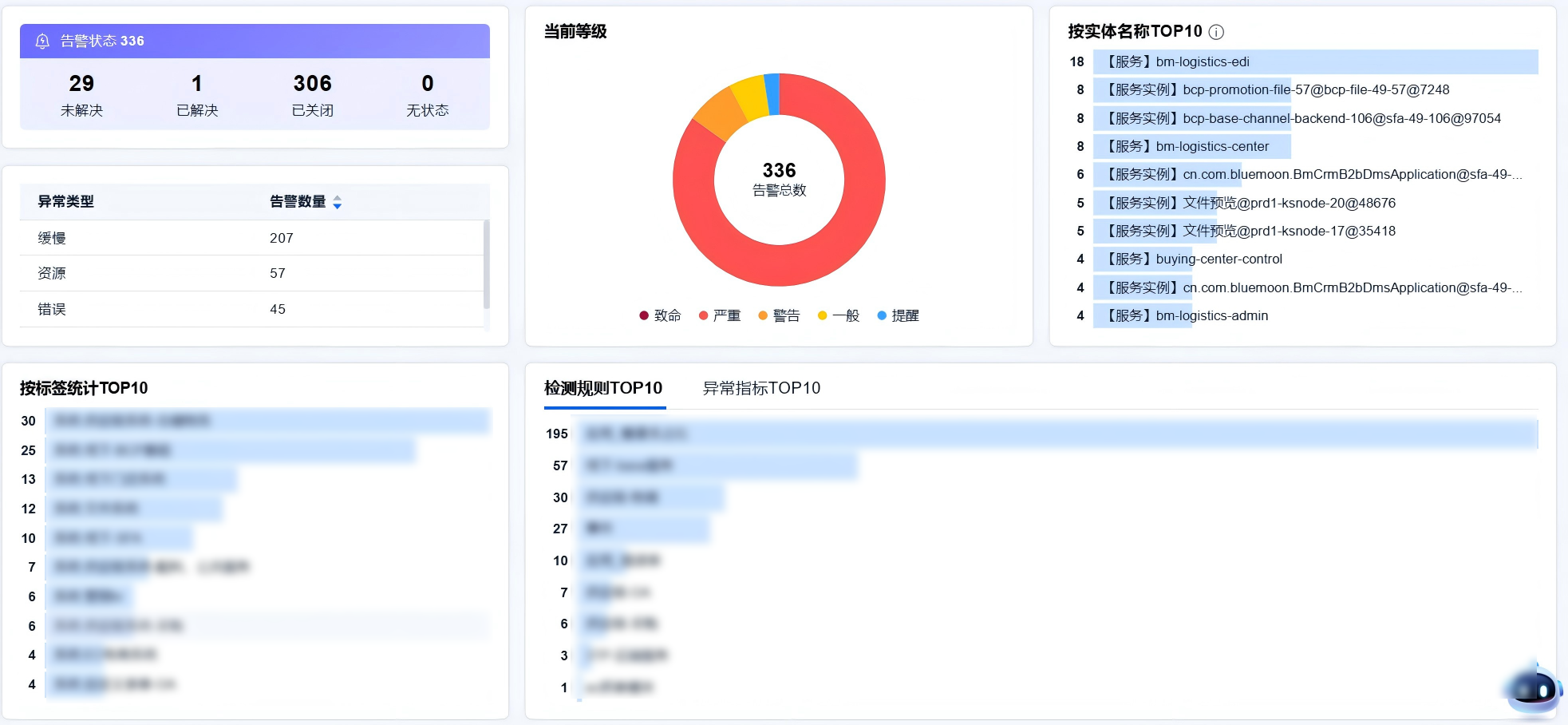This screenshot has width=1568, height=725.
Task: Click the info icon next to 按实体名称TOP10
Action: click(1216, 32)
